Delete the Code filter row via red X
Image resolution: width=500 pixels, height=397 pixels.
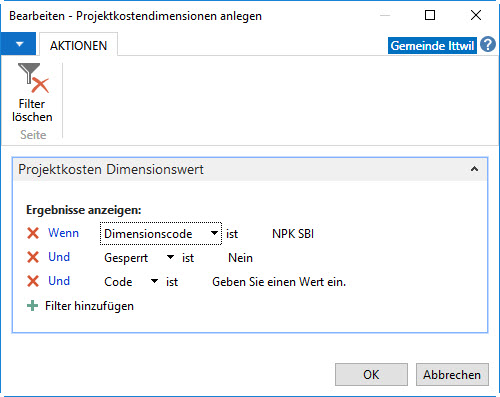33,281
